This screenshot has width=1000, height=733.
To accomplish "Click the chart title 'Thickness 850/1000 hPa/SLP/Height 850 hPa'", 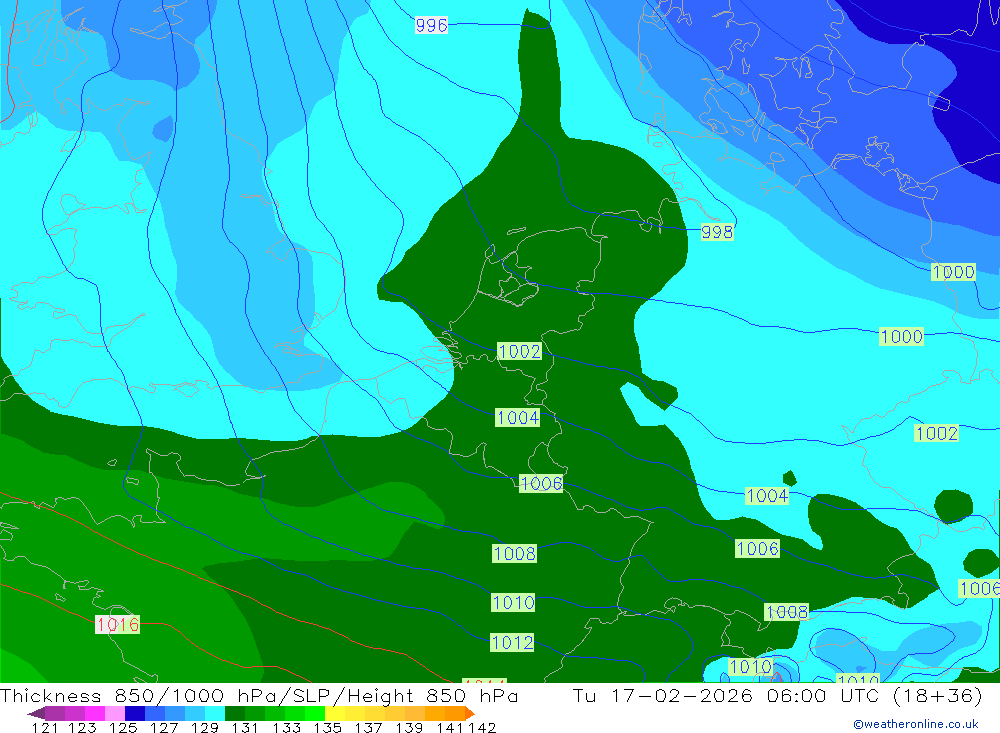I will tap(259, 695).
